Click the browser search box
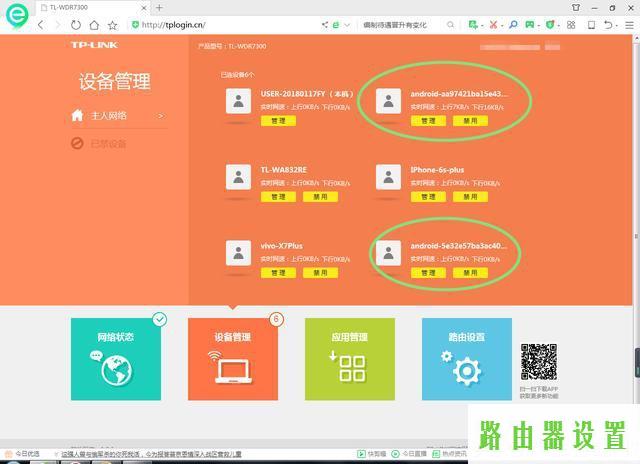The width and height of the screenshot is (640, 464). coord(402,25)
